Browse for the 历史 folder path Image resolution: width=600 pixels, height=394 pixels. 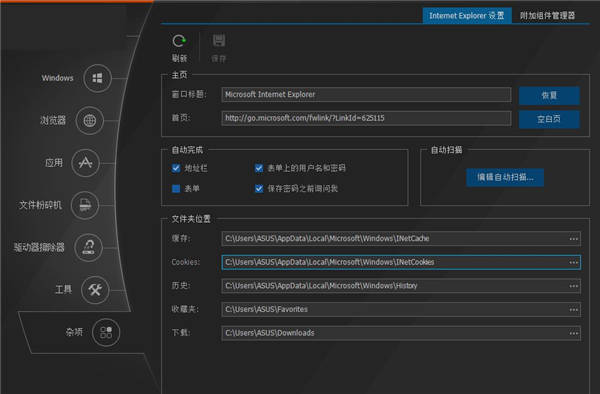[x=573, y=286]
